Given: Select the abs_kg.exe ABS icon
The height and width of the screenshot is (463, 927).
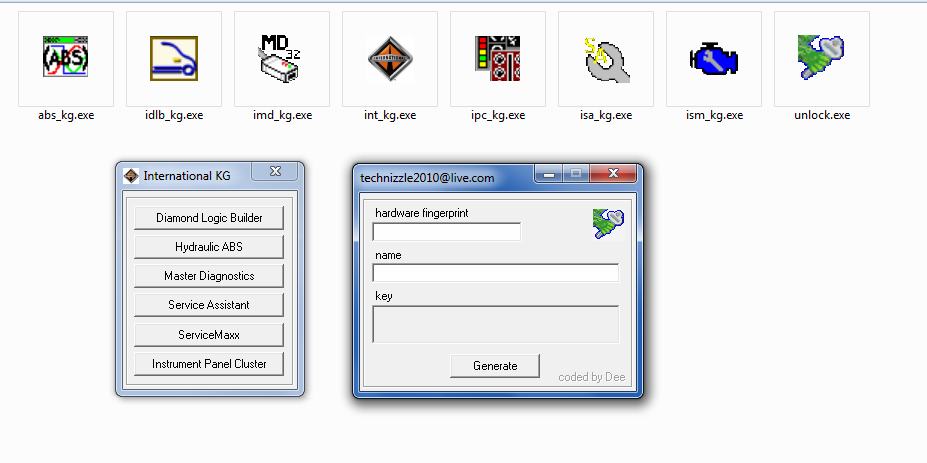Looking at the screenshot, I should click(66, 57).
